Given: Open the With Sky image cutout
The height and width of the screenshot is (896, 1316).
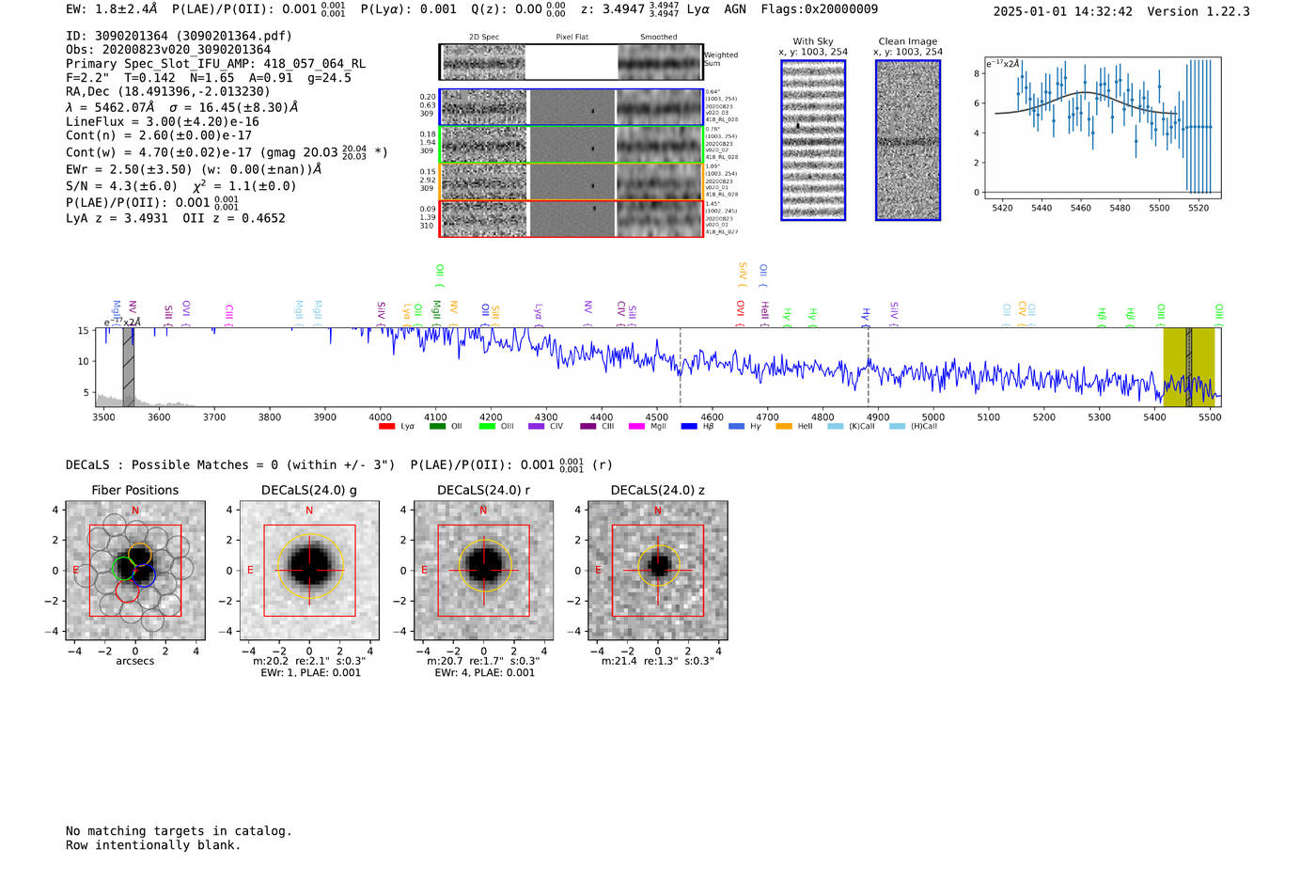Looking at the screenshot, I should [813, 140].
